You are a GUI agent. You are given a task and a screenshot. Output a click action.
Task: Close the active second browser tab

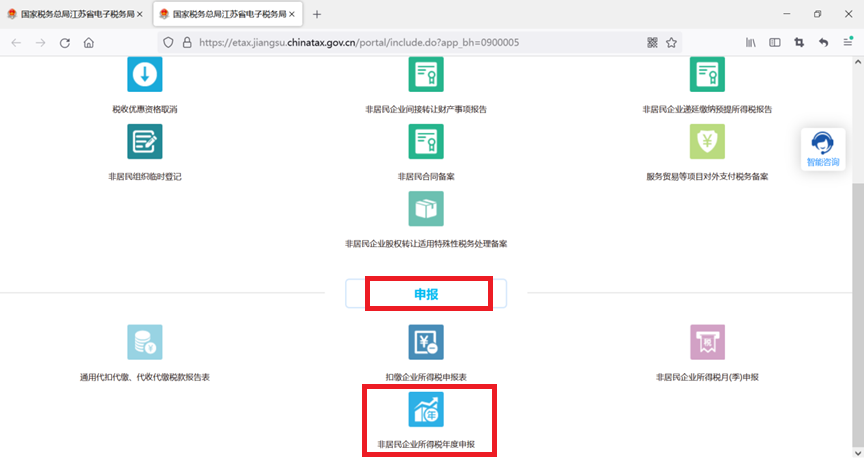292,14
